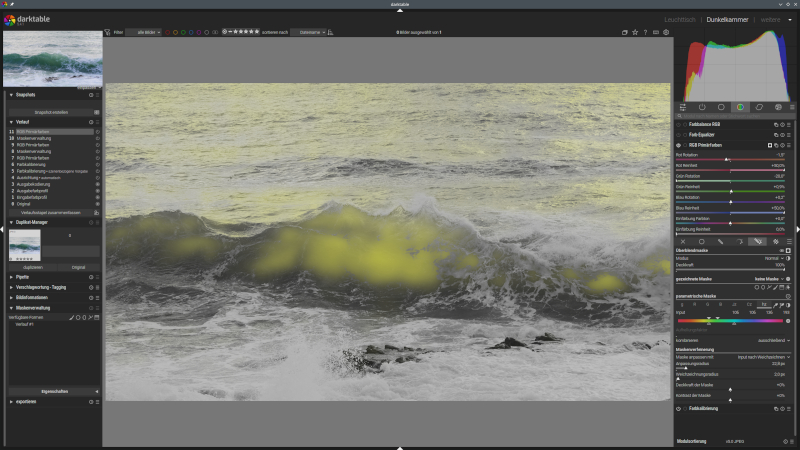Toggle the RGB Primärfarben module on/off
This screenshot has height=450, width=800.
click(x=679, y=145)
